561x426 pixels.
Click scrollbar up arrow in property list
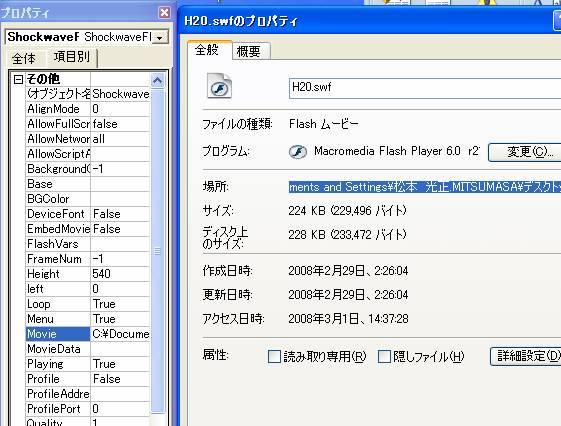pos(157,80)
